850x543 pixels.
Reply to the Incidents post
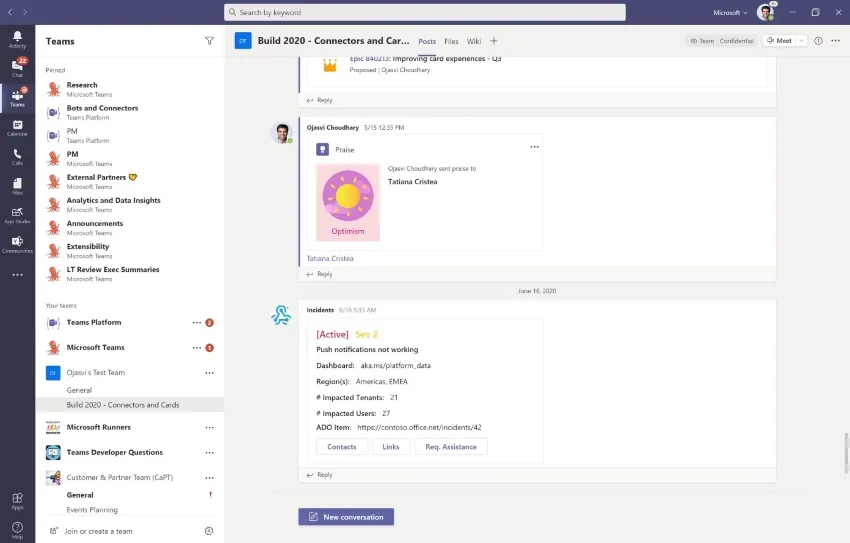[320, 475]
